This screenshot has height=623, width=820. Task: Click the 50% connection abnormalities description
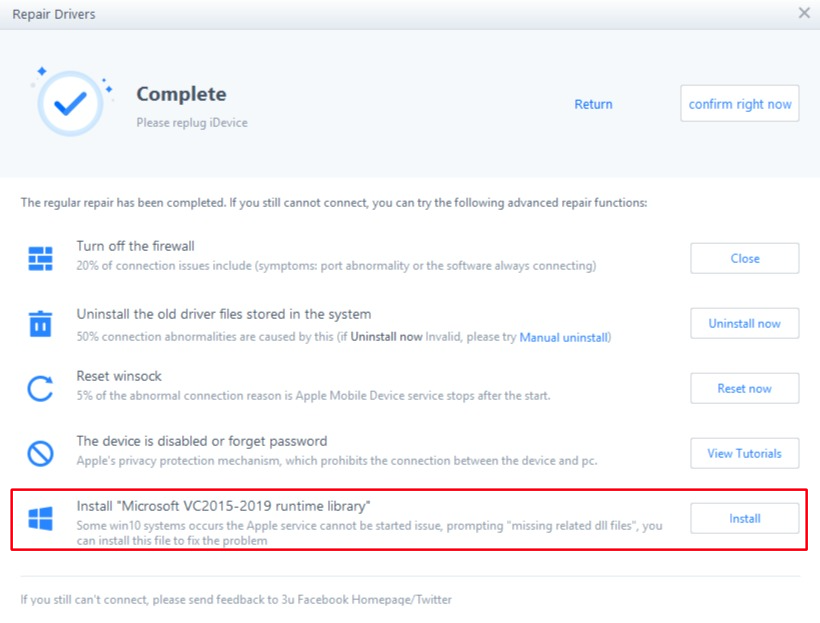344,337
